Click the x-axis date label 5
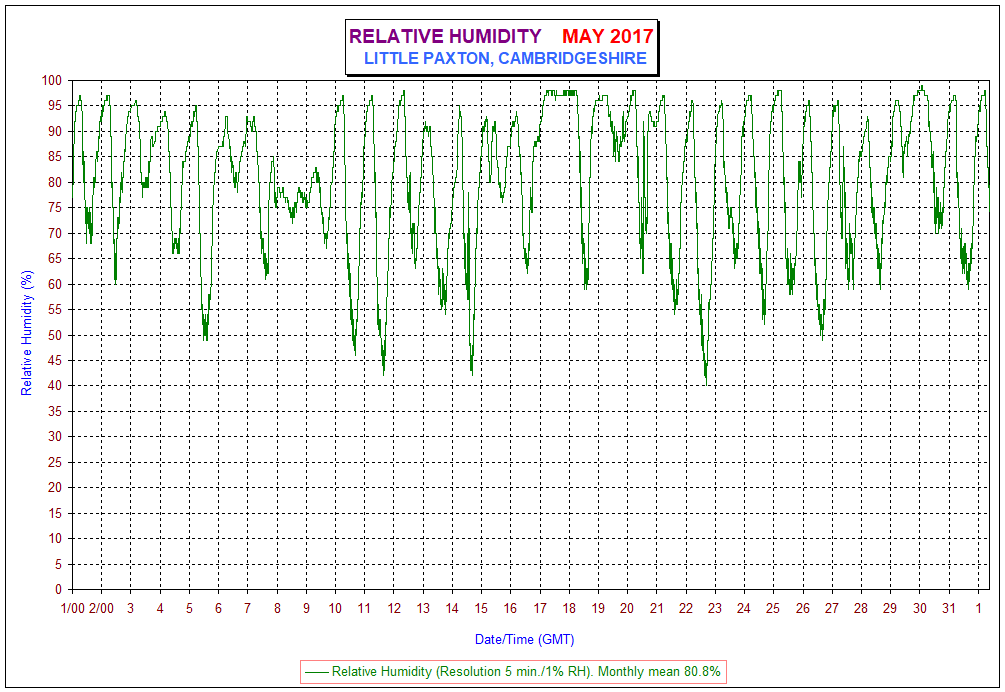This screenshot has width=1005, height=692. 189,609
